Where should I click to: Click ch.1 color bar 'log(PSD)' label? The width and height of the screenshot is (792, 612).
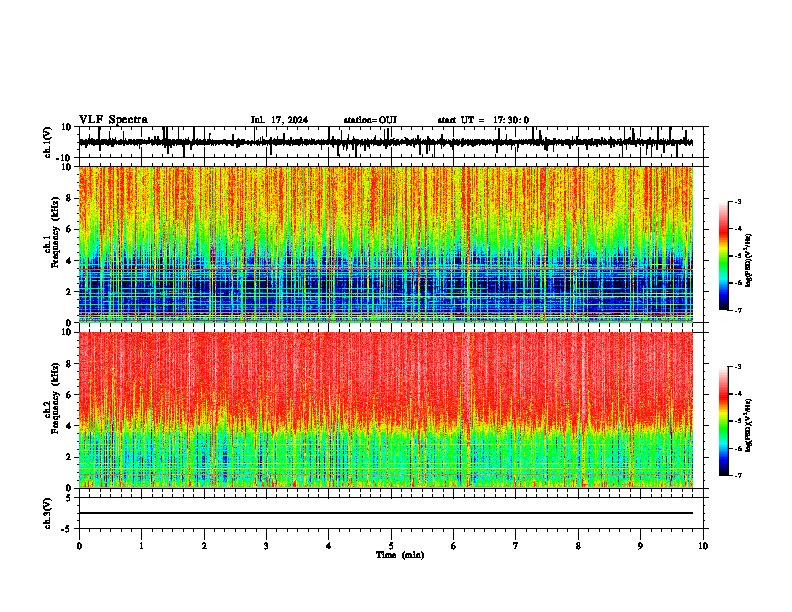coord(749,261)
